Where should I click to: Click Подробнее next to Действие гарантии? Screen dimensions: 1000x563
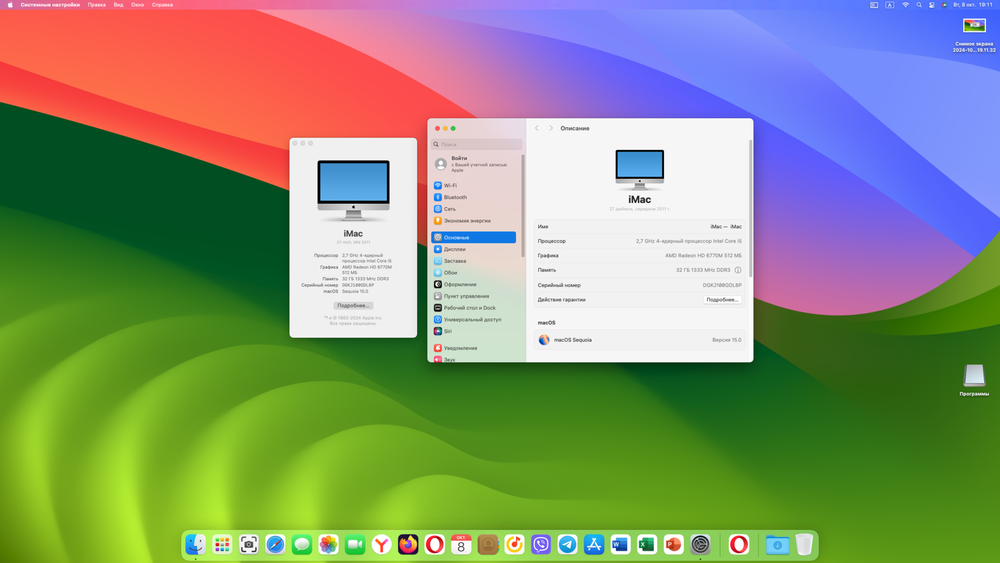(722, 300)
